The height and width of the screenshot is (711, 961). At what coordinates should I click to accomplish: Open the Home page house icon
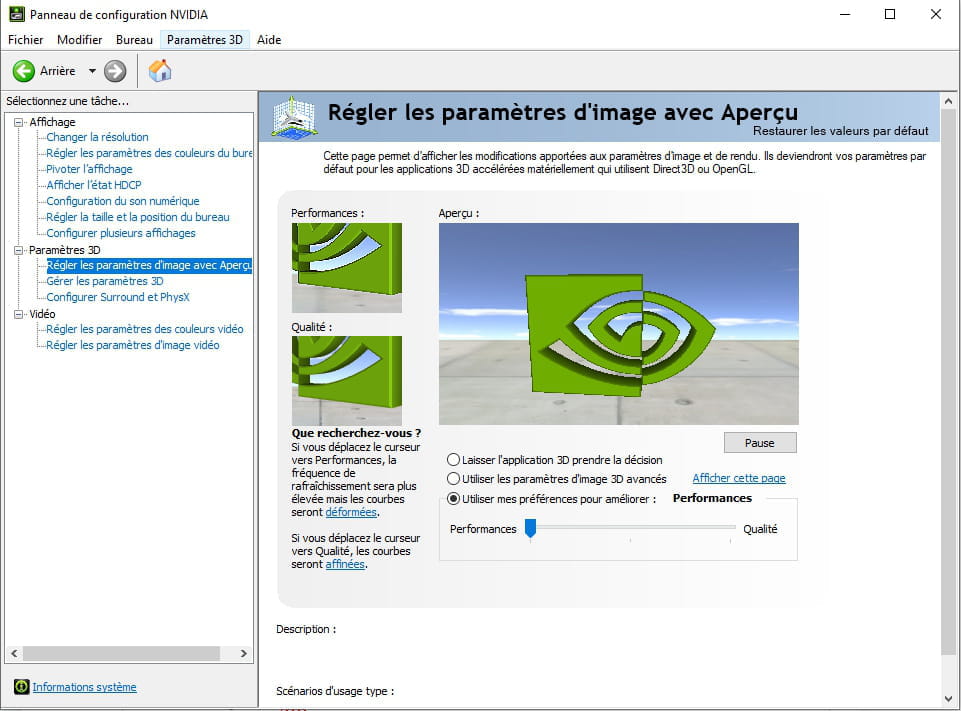coord(160,70)
